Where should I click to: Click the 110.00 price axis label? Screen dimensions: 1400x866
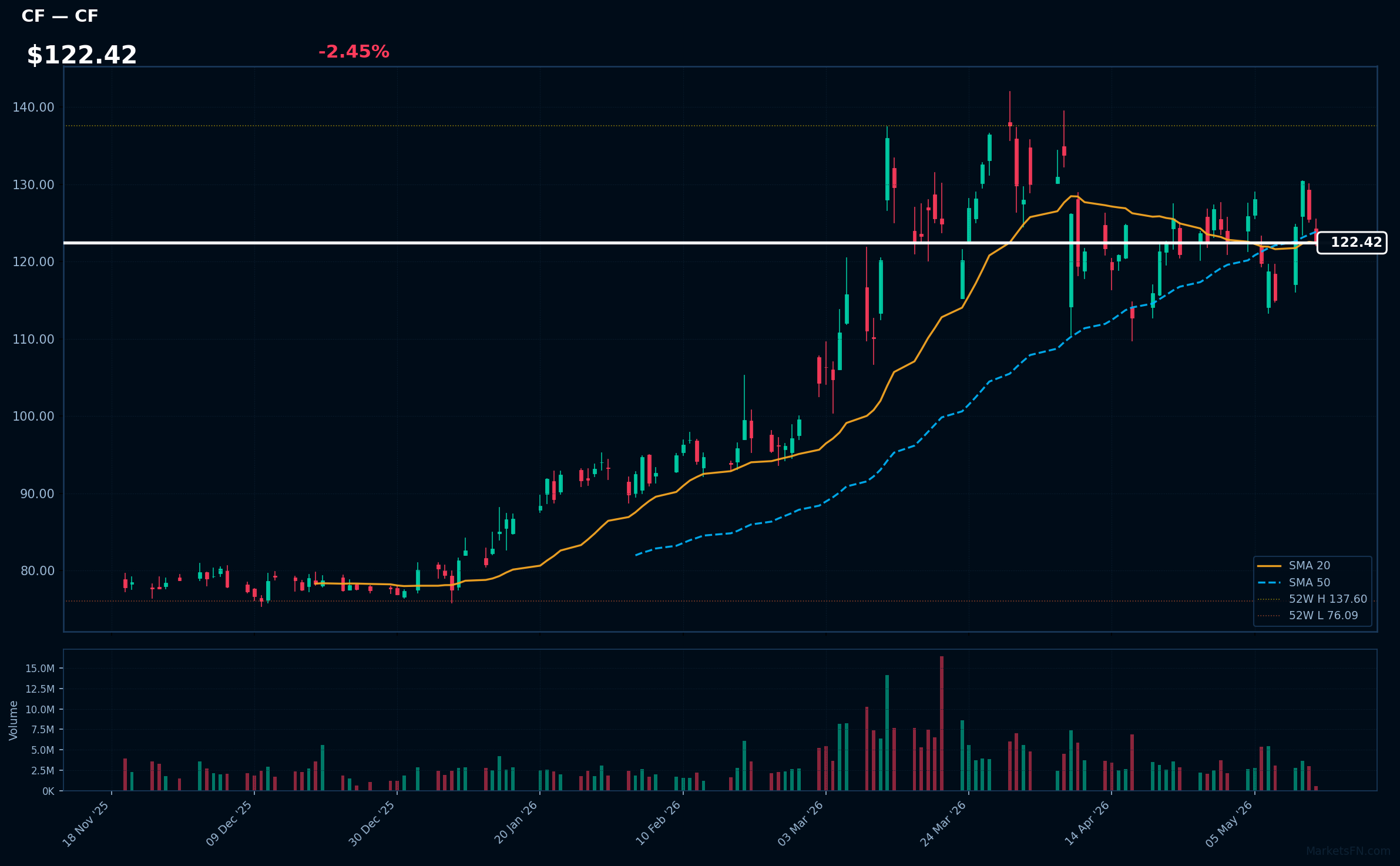[x=33, y=340]
